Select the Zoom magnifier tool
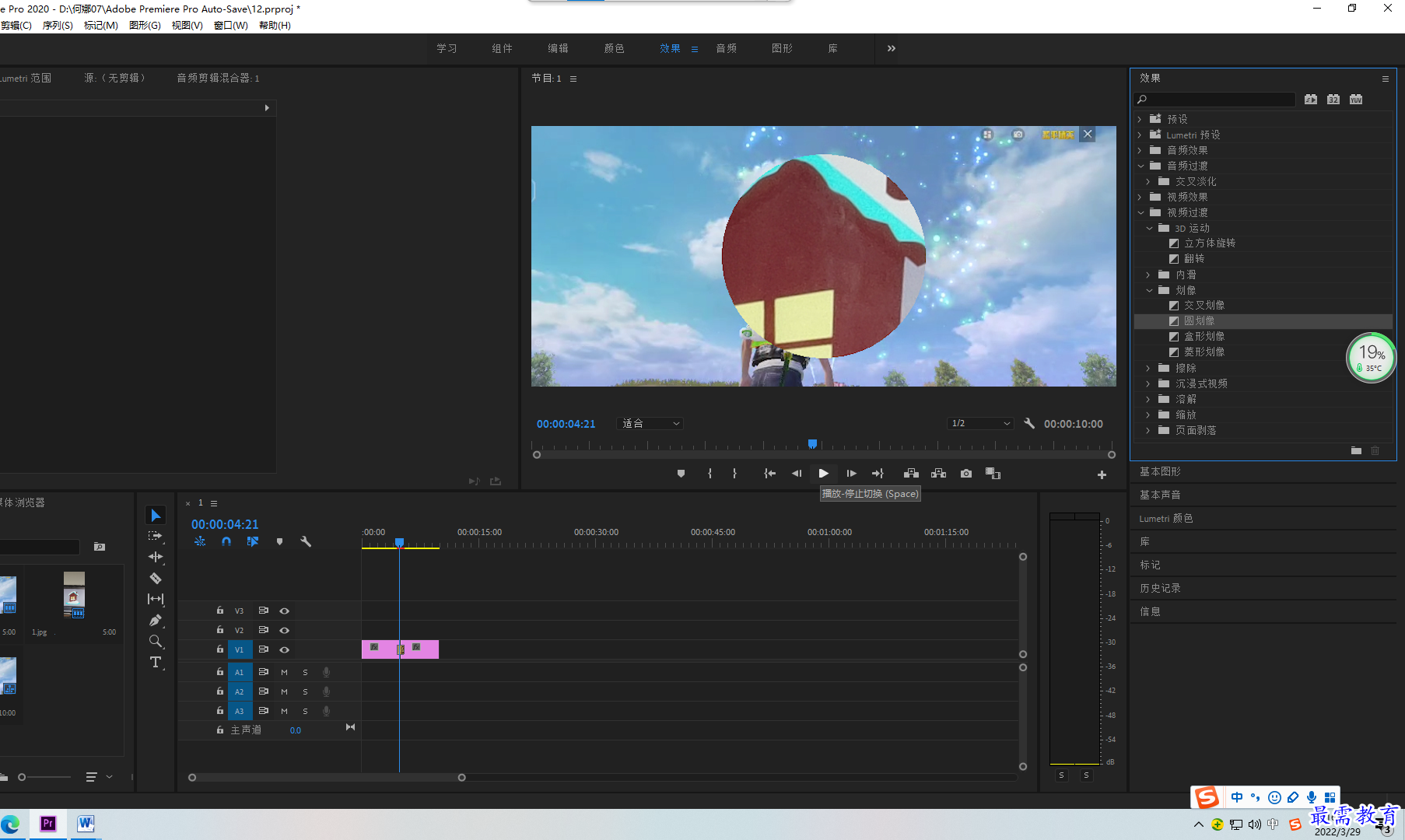This screenshot has height=840, width=1405. pyautogui.click(x=156, y=641)
